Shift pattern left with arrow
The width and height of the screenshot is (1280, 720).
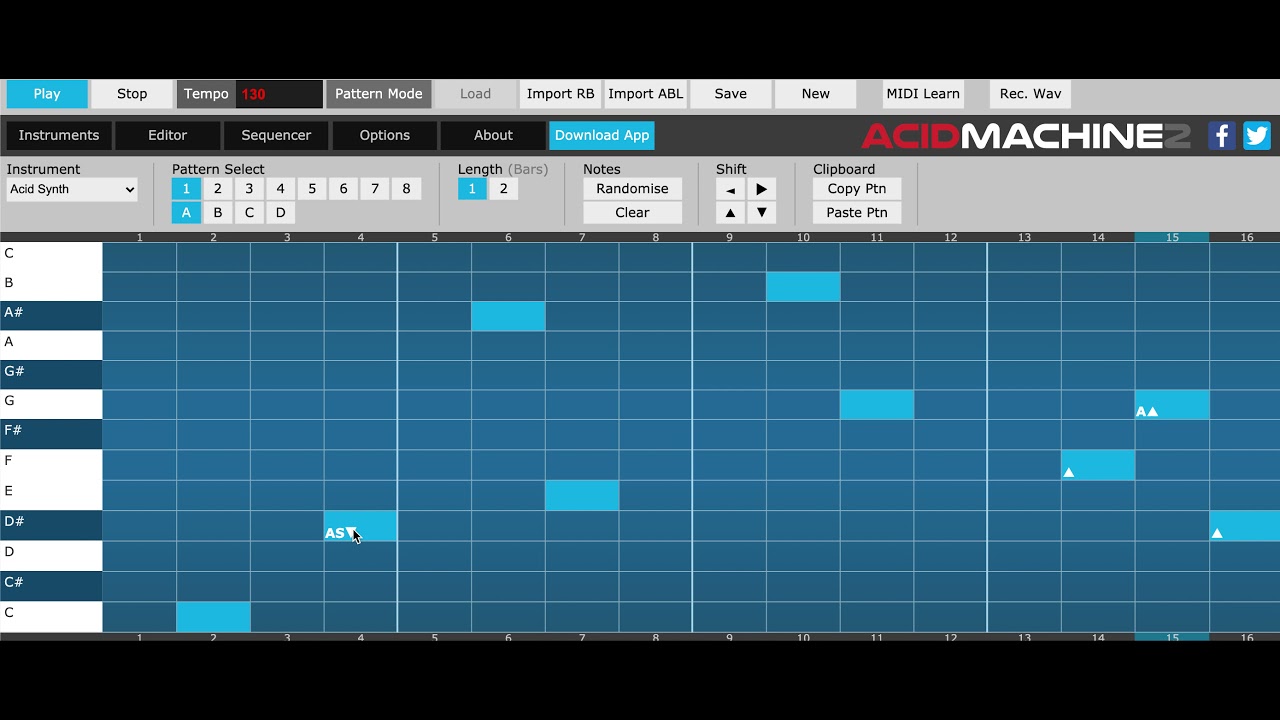[730, 189]
